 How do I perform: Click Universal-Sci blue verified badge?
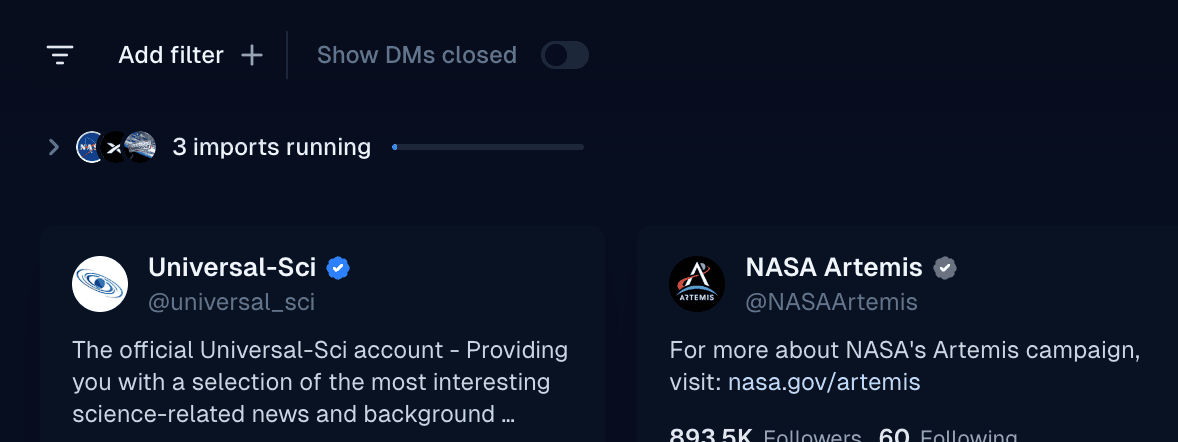tap(338, 268)
